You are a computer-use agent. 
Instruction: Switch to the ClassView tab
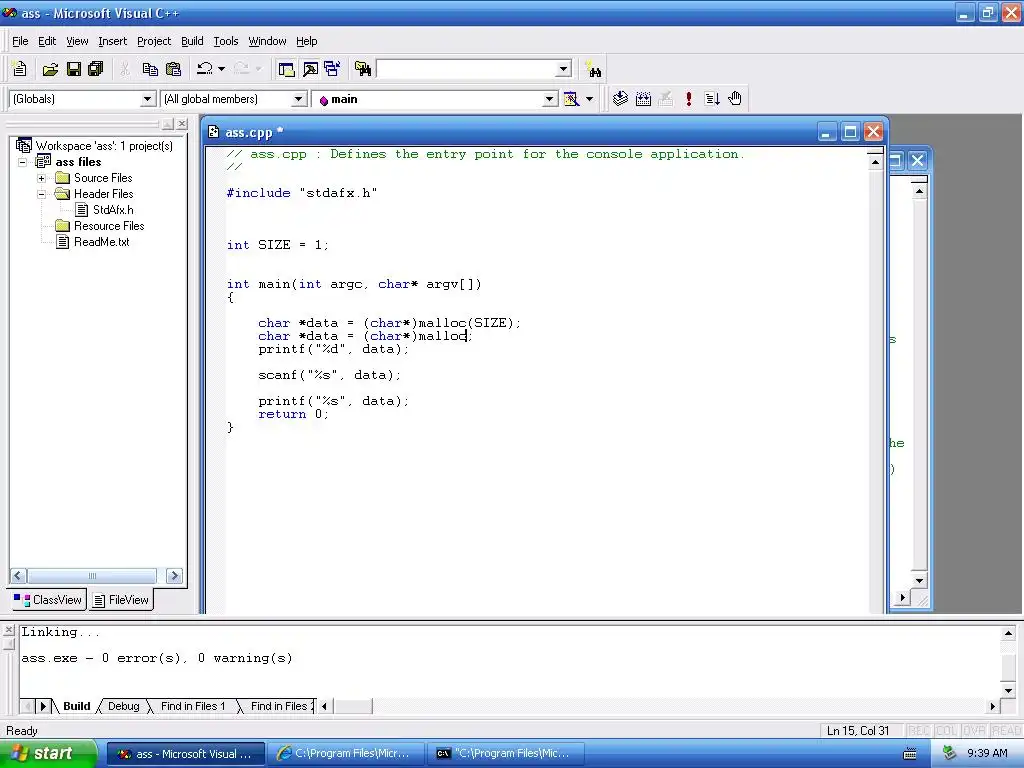tap(48, 600)
